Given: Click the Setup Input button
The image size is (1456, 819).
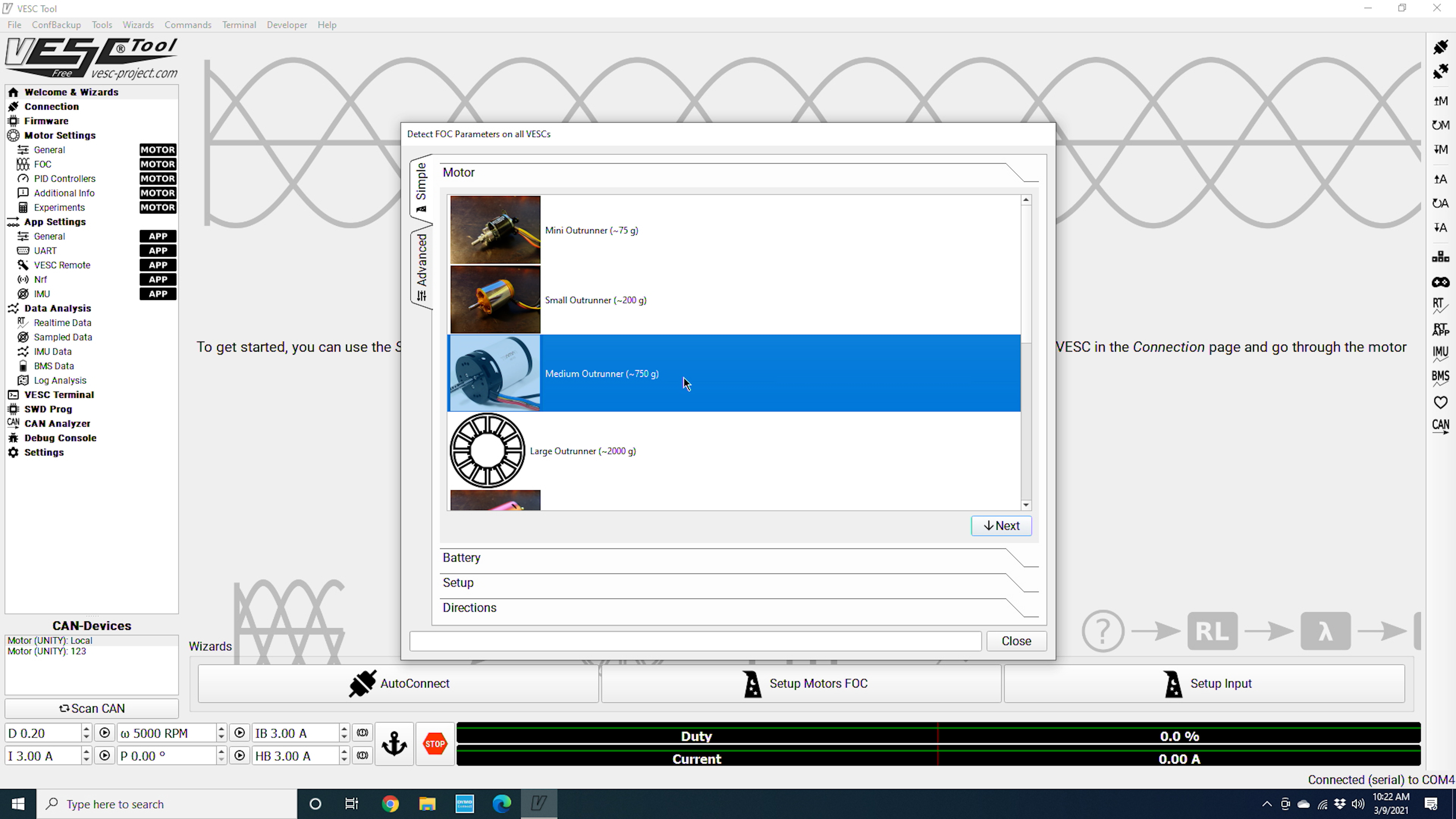Looking at the screenshot, I should 1204,683.
